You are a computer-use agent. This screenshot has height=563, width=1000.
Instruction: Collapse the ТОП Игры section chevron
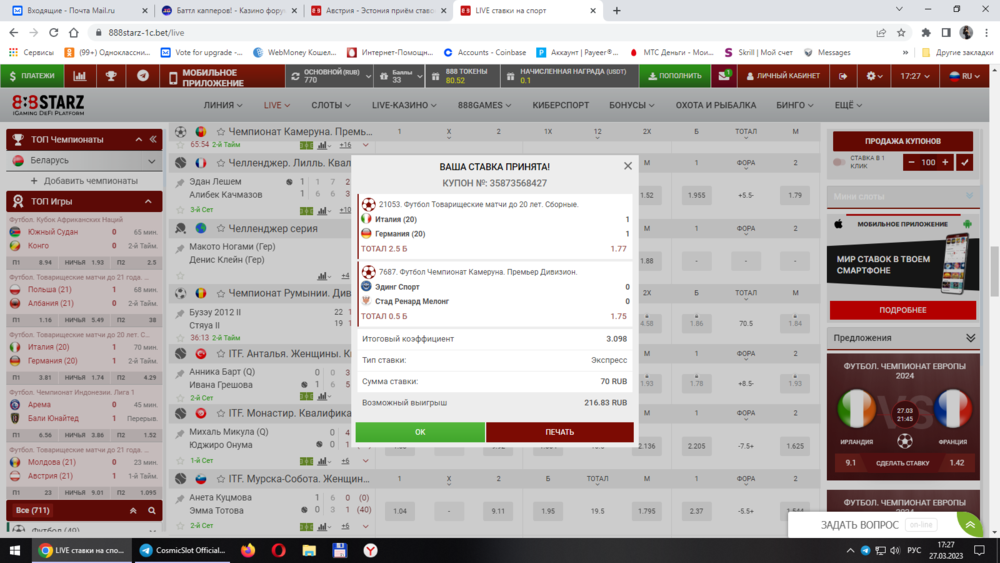click(148, 201)
